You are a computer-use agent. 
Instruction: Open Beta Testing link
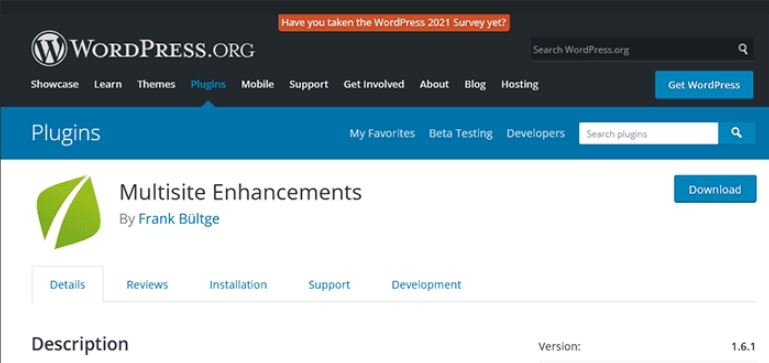click(x=461, y=133)
